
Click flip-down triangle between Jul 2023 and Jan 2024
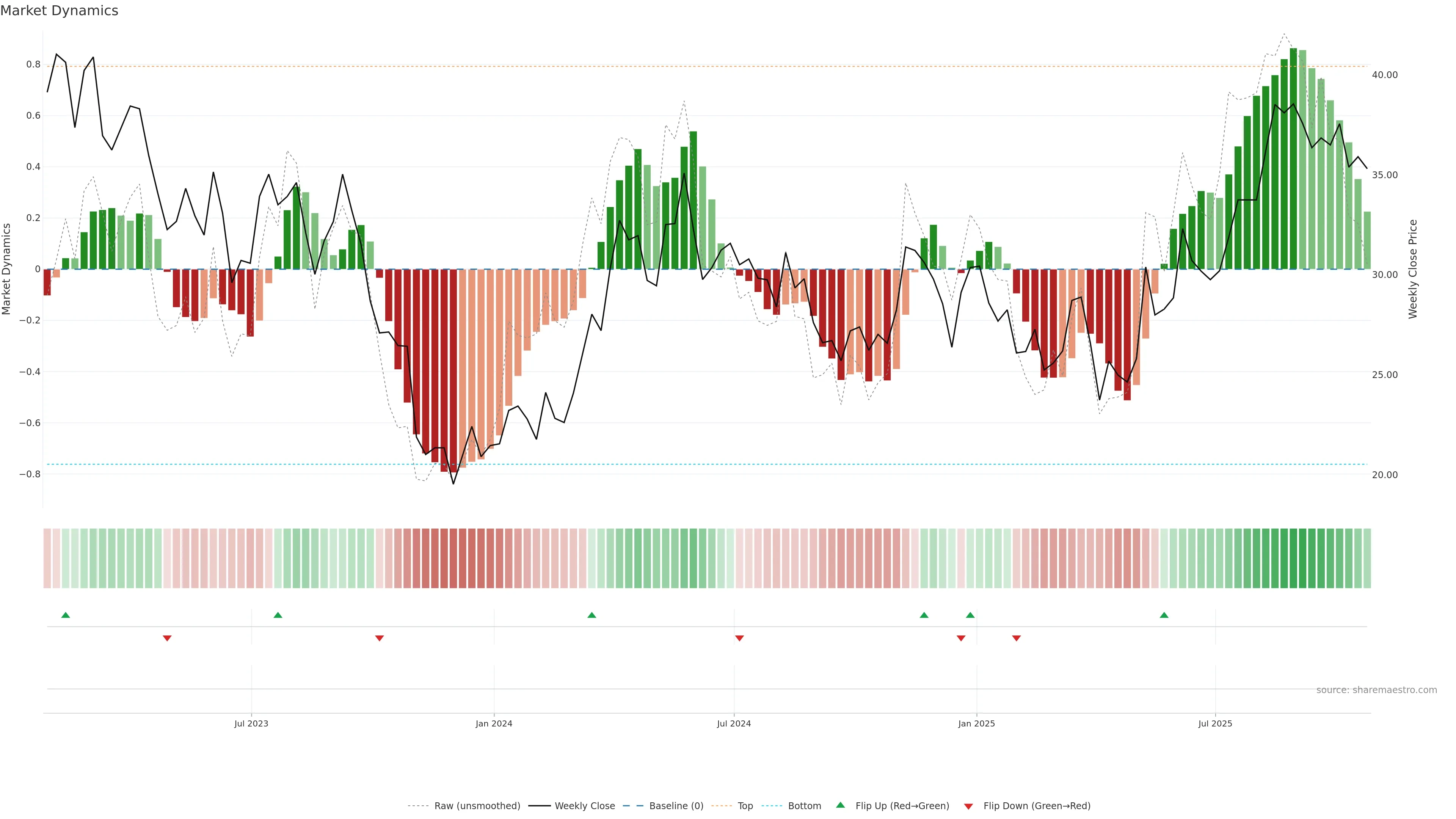tap(379, 638)
